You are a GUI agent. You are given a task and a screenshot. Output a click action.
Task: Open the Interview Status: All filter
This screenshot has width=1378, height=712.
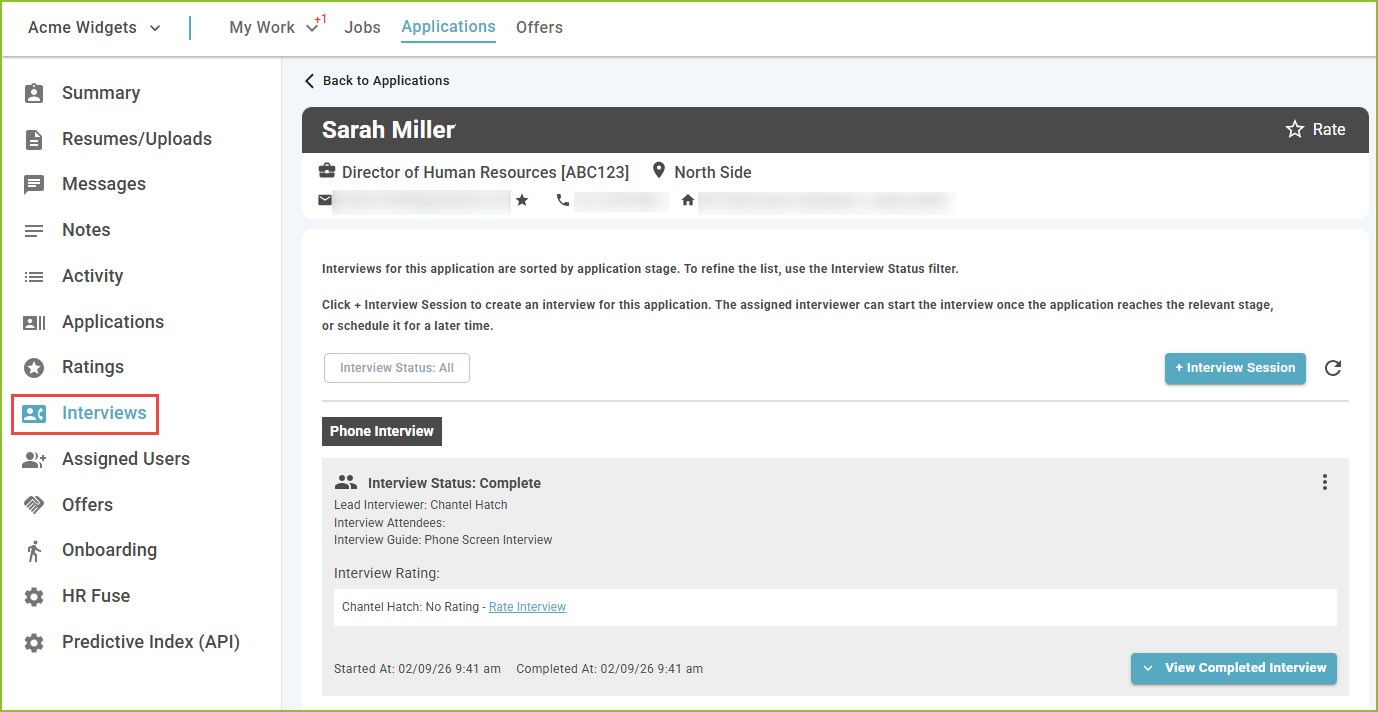point(397,368)
